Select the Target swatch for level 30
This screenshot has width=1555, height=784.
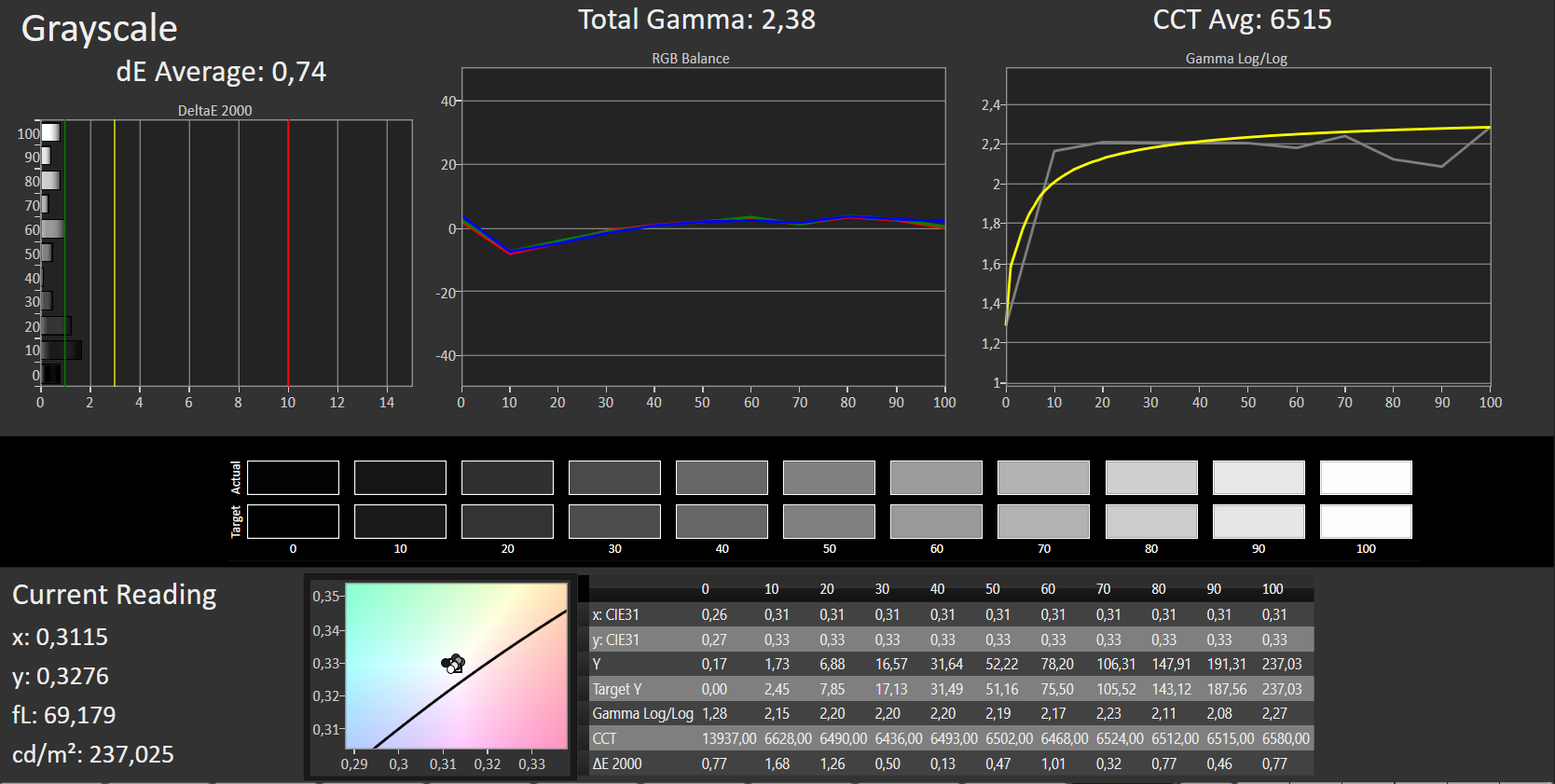click(x=614, y=521)
